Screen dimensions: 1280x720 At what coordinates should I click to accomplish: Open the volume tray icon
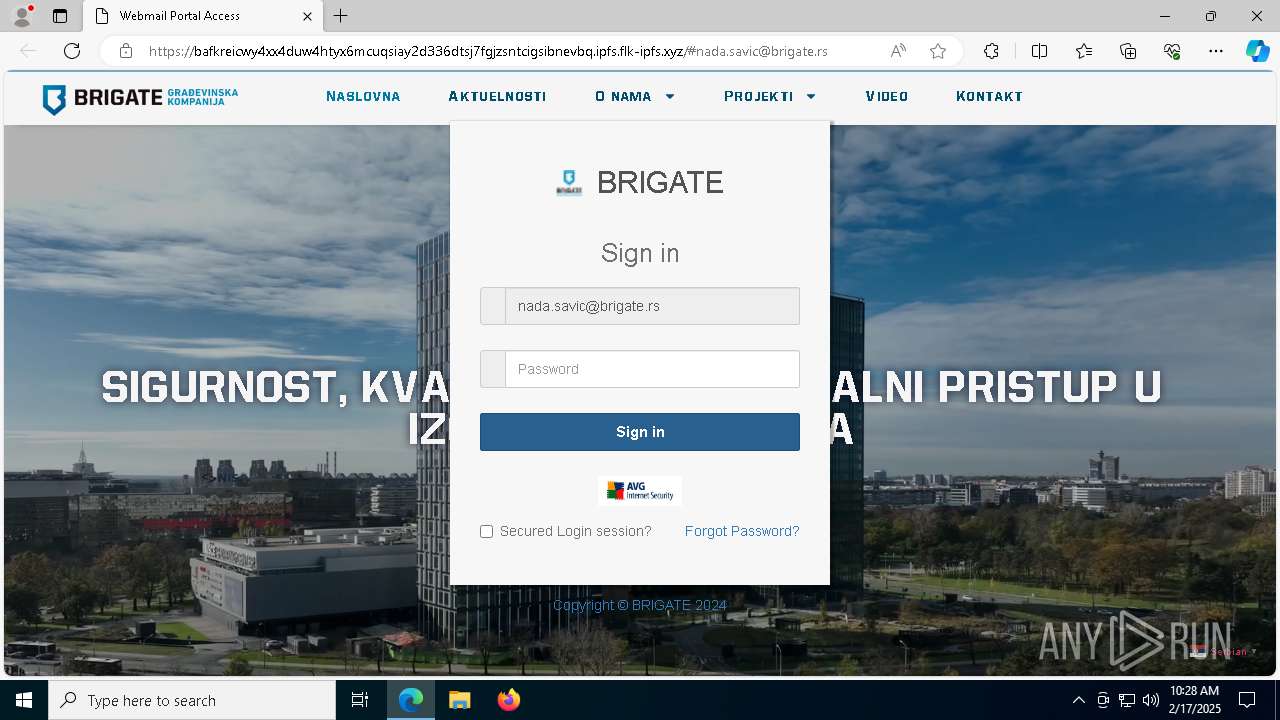(1151, 700)
